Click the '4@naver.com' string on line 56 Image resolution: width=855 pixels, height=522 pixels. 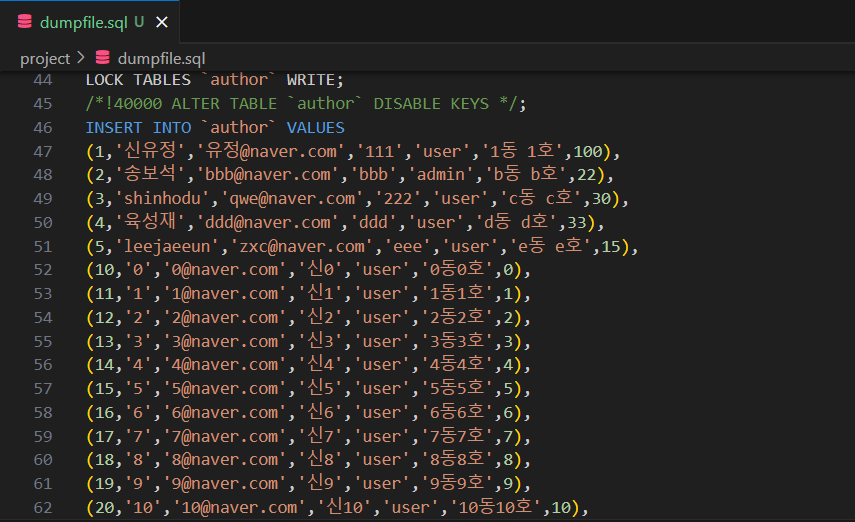click(225, 364)
